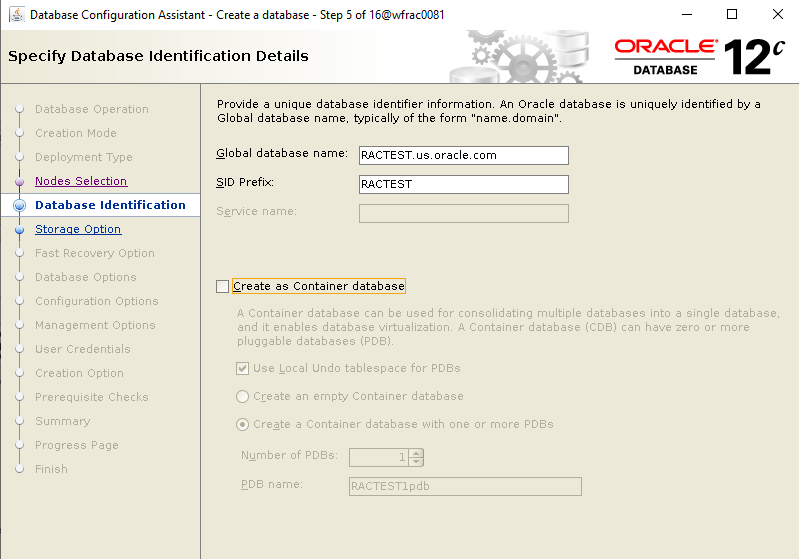Image resolution: width=799 pixels, height=559 pixels.
Task: Click the SID Prefix input field
Action: point(464,184)
